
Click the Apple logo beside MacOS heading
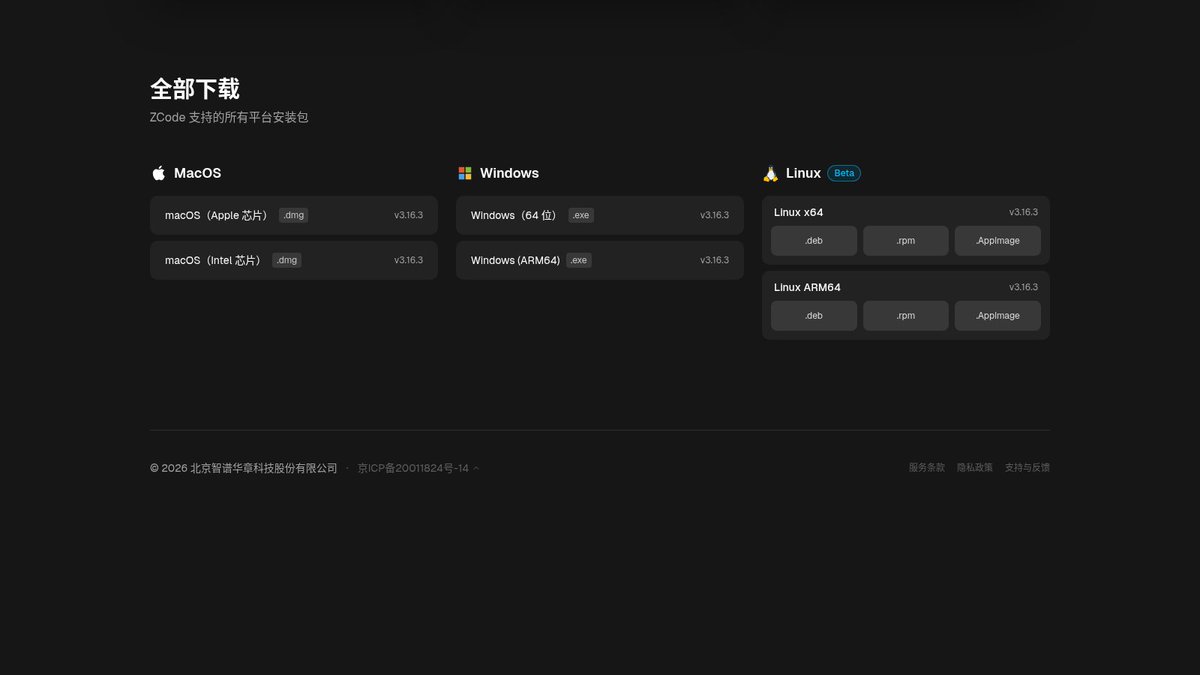158,173
